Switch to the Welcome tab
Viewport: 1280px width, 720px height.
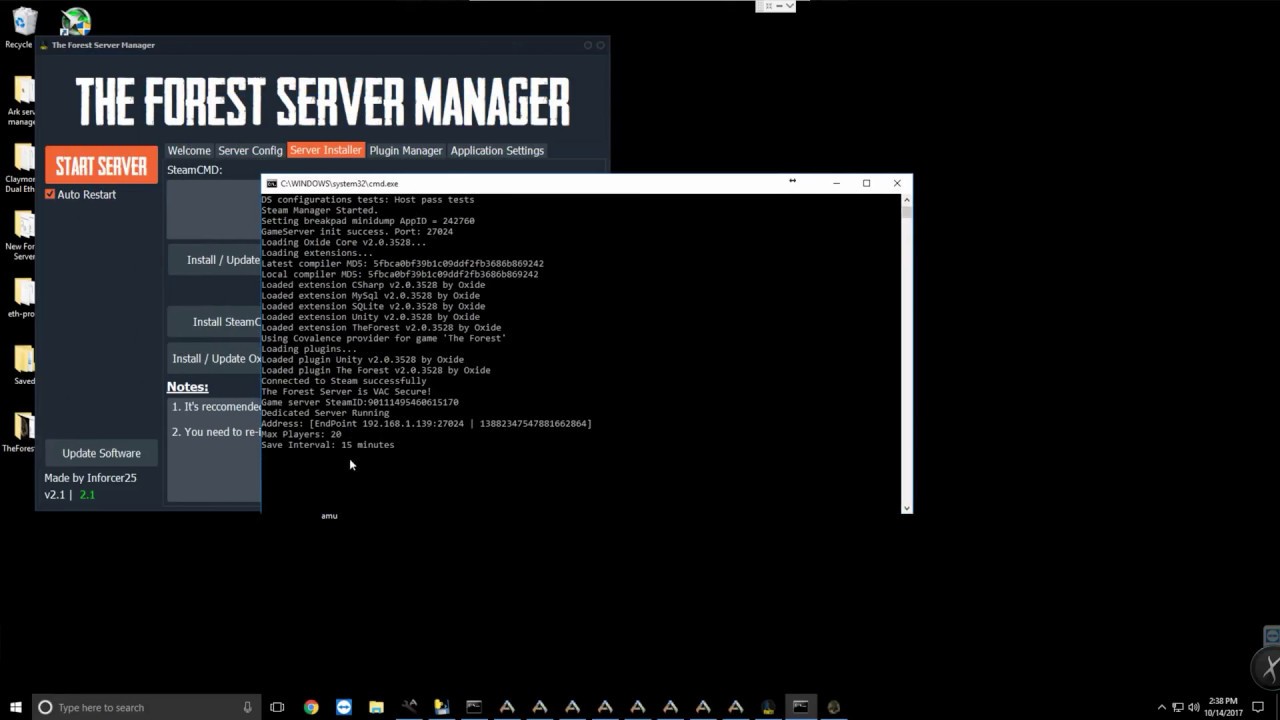[x=189, y=150]
